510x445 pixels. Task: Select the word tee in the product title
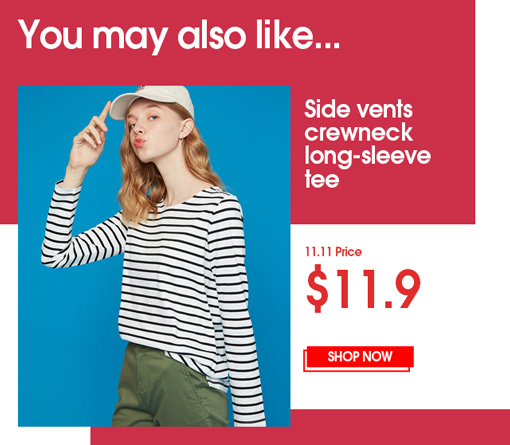click(322, 179)
